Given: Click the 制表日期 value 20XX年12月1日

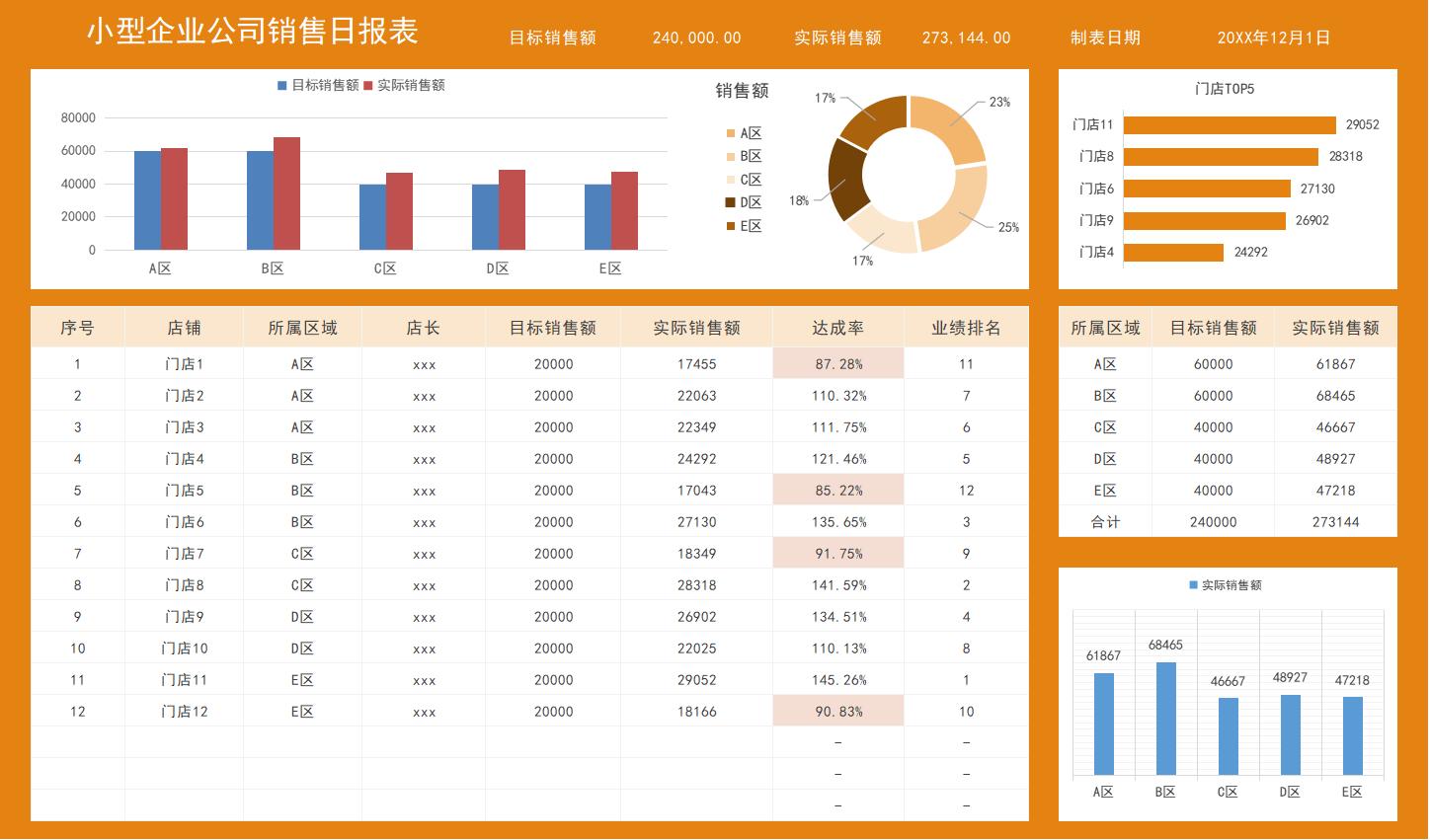Looking at the screenshot, I should (1274, 38).
